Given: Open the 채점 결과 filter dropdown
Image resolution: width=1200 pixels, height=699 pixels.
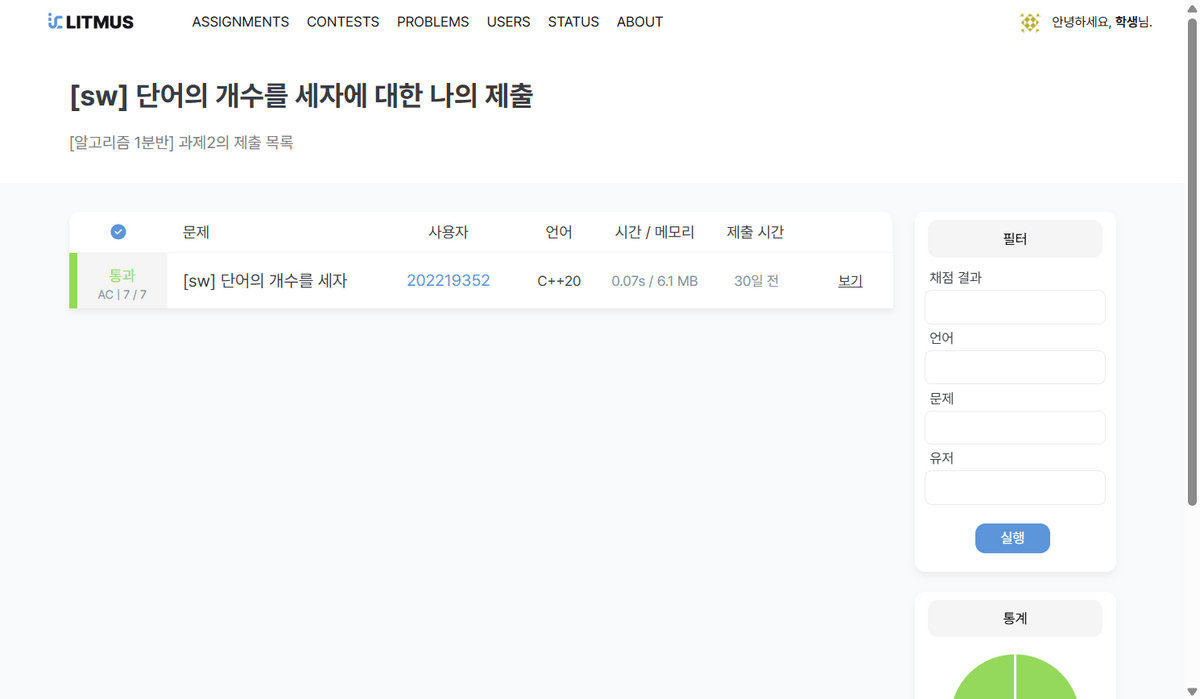Looking at the screenshot, I should [1014, 308].
